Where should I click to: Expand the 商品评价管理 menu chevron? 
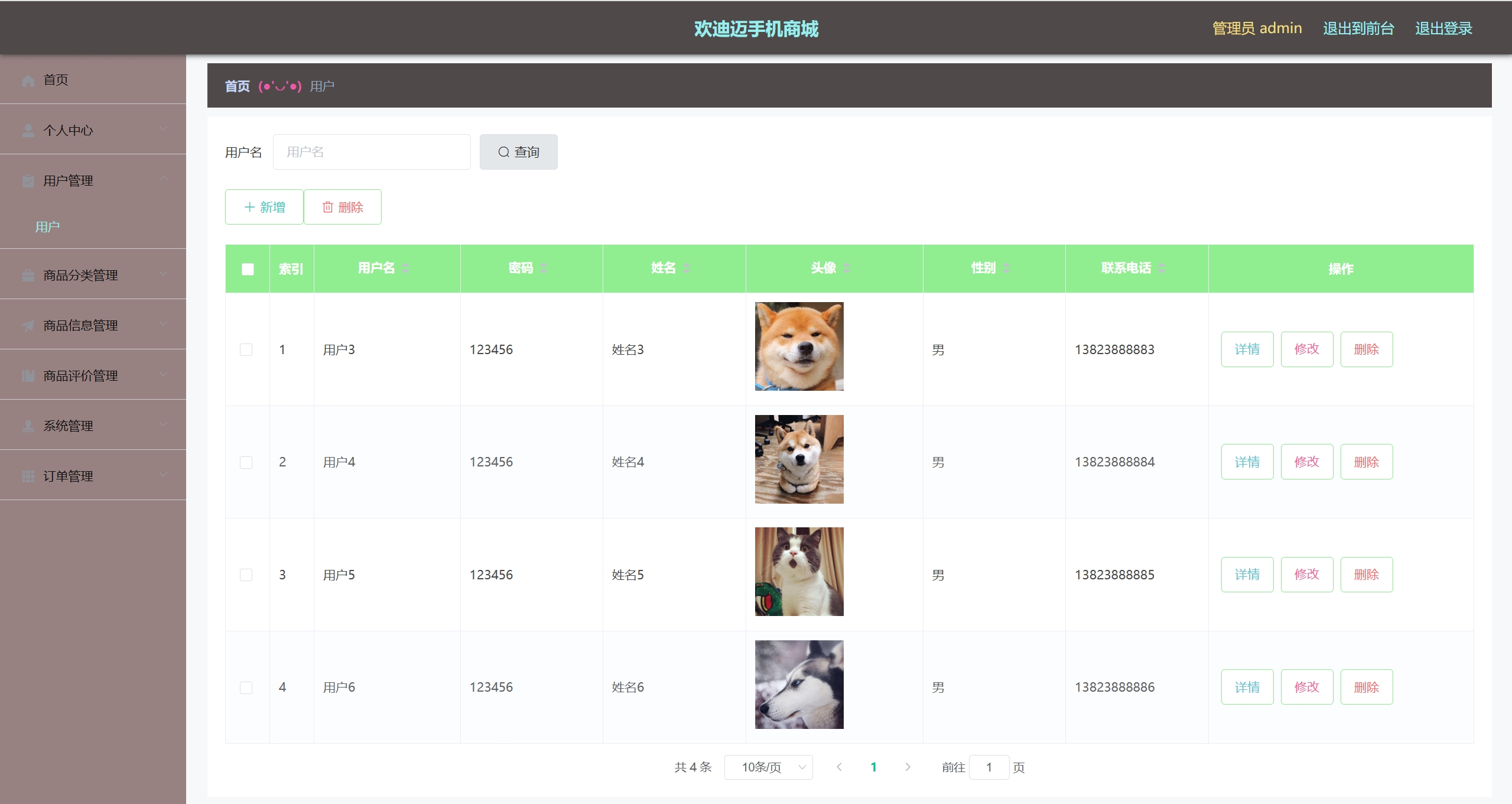click(164, 374)
